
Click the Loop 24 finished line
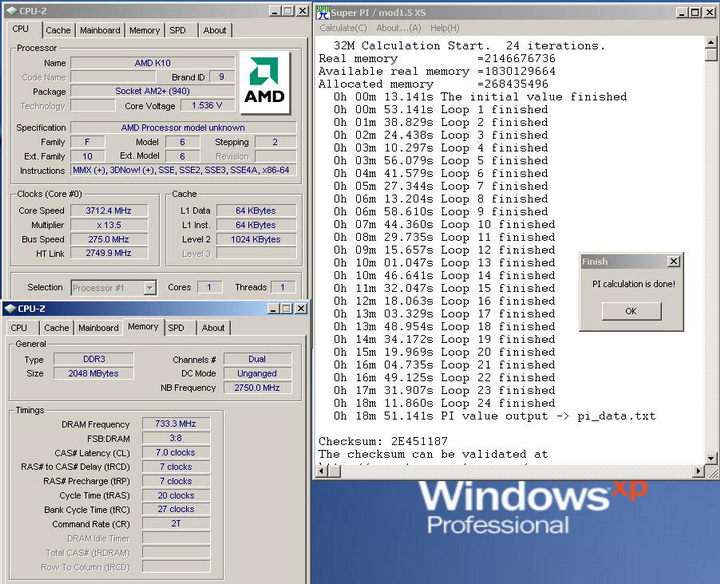pos(444,403)
